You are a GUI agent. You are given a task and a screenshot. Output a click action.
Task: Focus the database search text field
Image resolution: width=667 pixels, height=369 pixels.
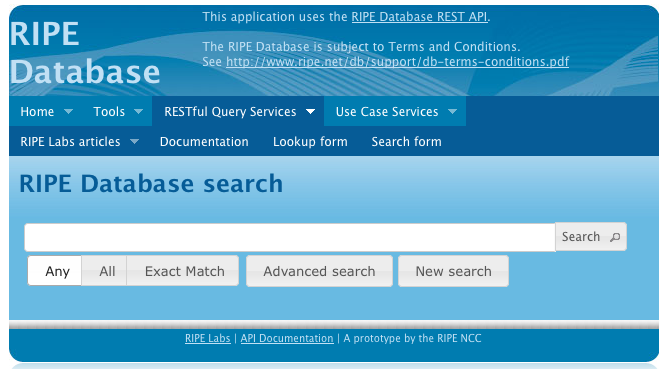coord(290,237)
